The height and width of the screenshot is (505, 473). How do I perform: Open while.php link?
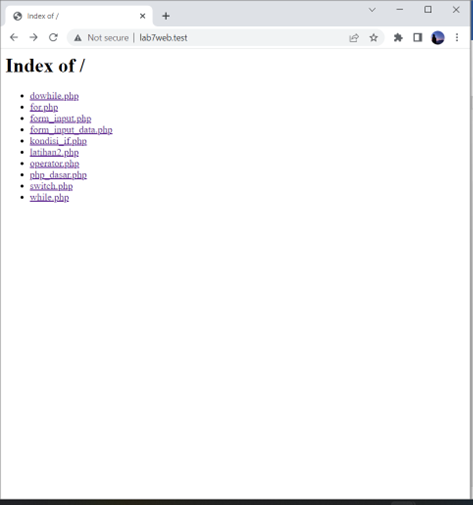pos(49,198)
